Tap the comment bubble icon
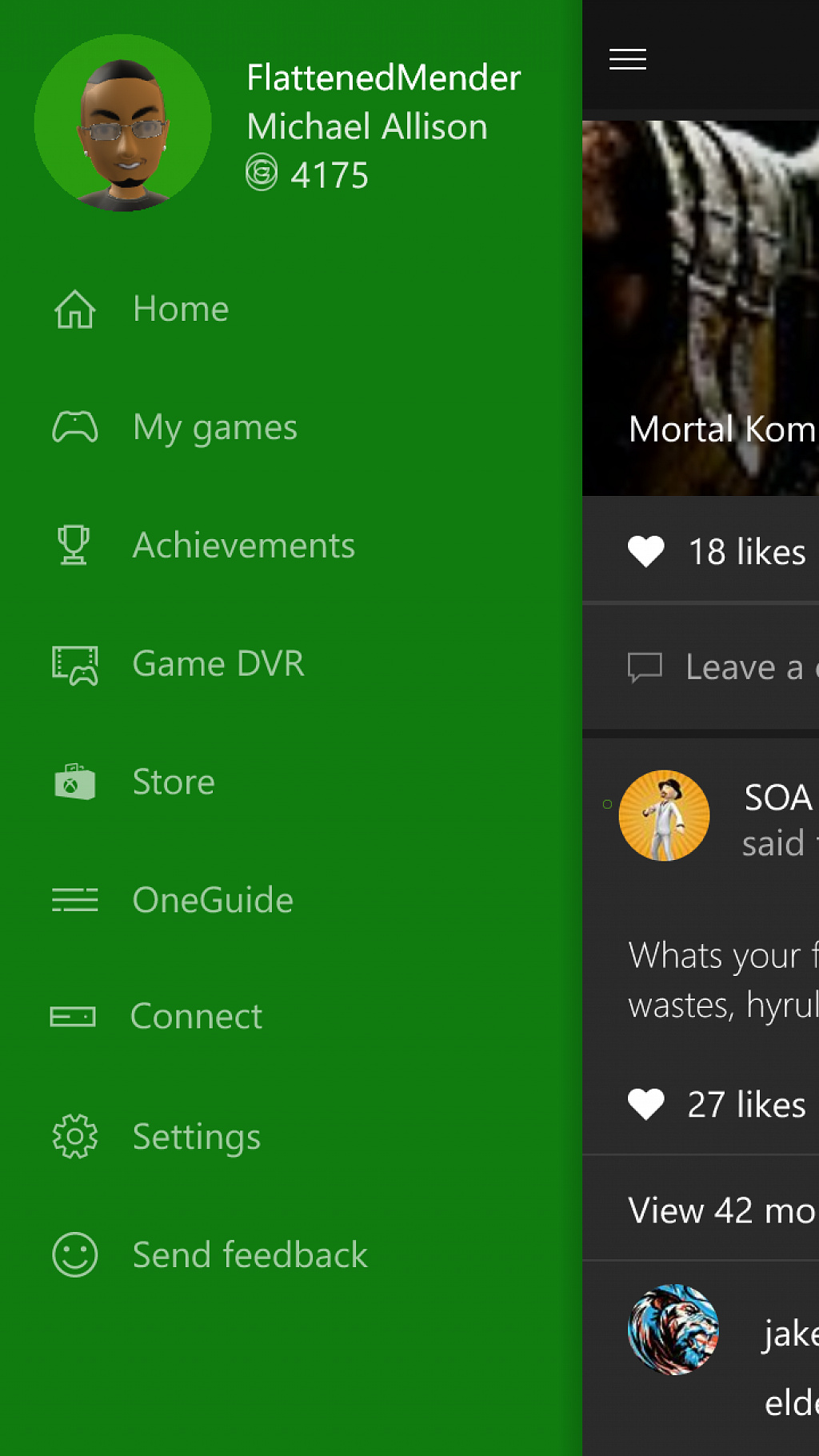Image resolution: width=819 pixels, height=1456 pixels. coord(645,667)
